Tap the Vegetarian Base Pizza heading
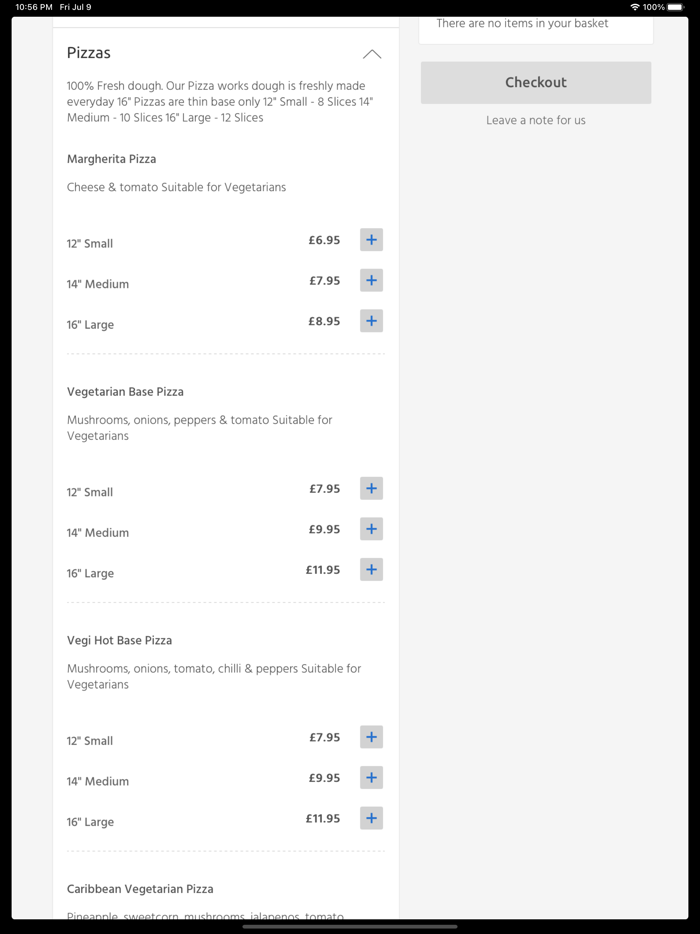The height and width of the screenshot is (934, 700). point(125,392)
